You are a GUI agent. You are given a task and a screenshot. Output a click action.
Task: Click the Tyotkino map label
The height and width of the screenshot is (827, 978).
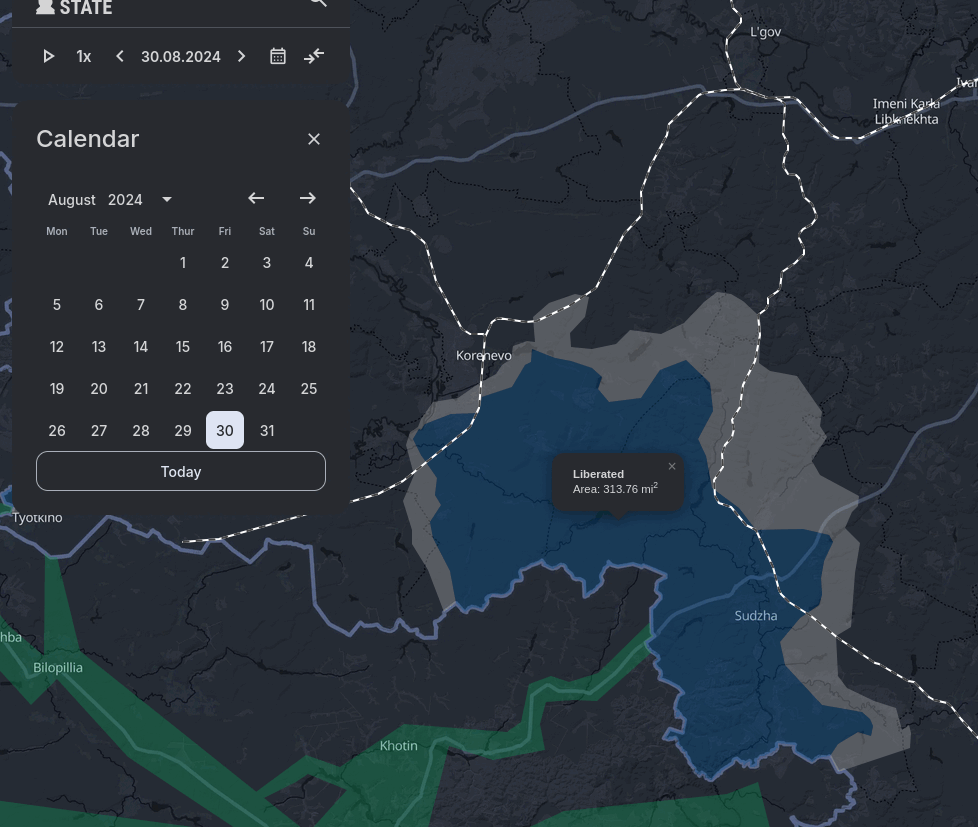(37, 518)
